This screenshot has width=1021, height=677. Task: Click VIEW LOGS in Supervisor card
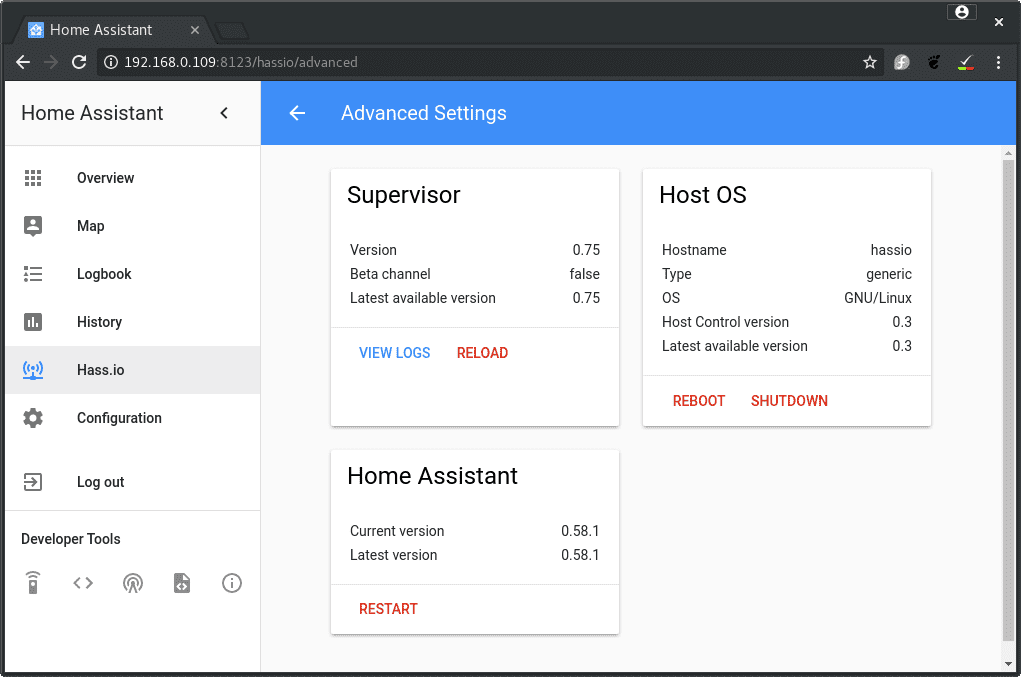(x=395, y=353)
